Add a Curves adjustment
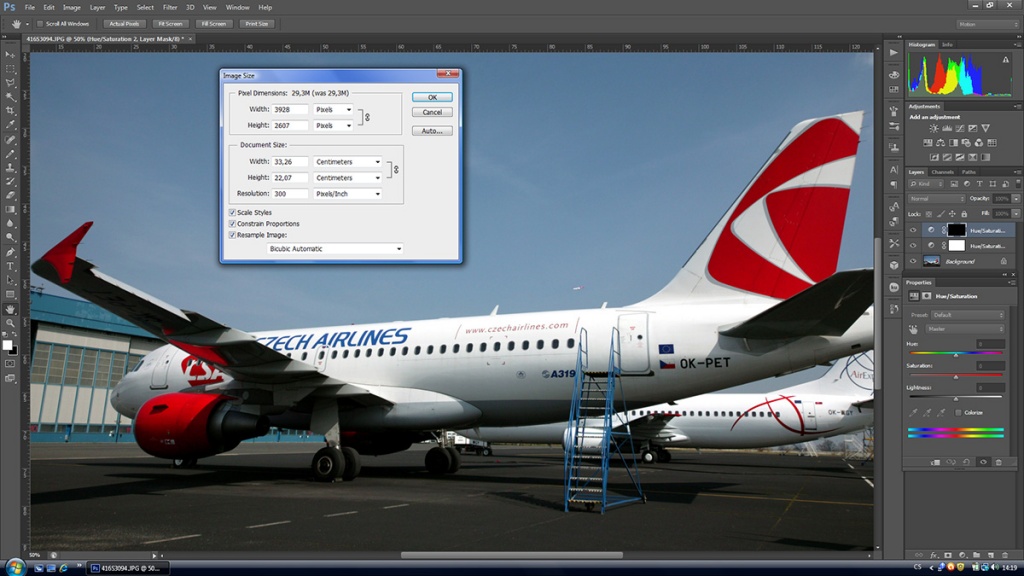 [960, 129]
